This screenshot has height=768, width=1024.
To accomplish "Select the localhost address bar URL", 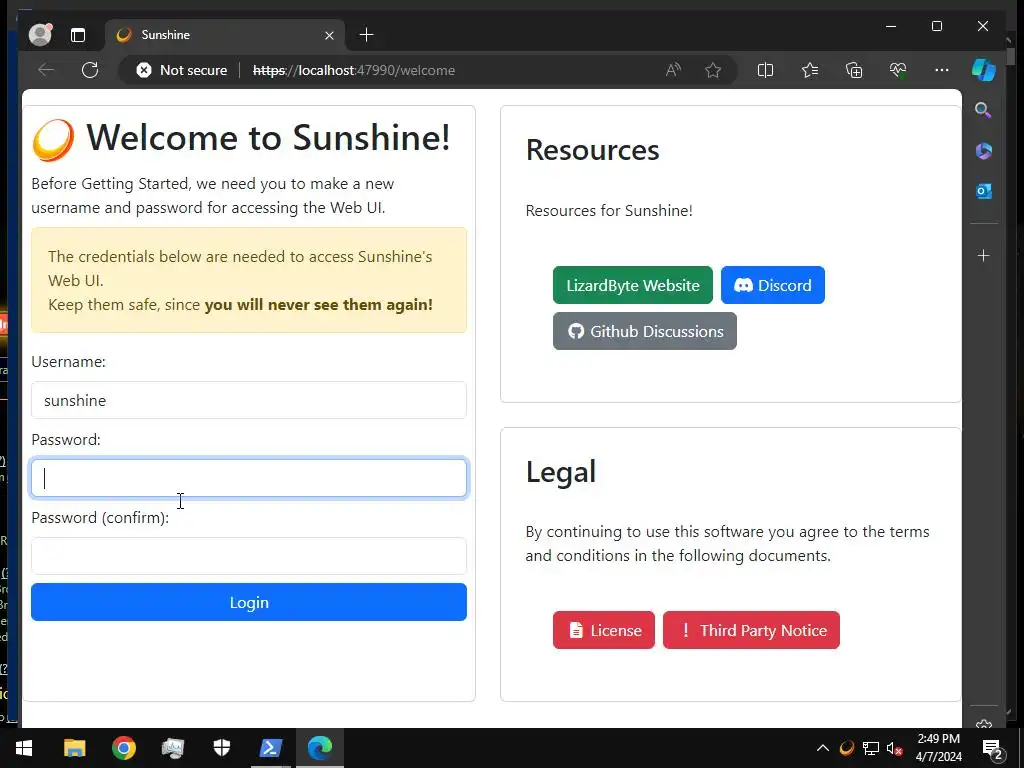I will tap(354, 70).
